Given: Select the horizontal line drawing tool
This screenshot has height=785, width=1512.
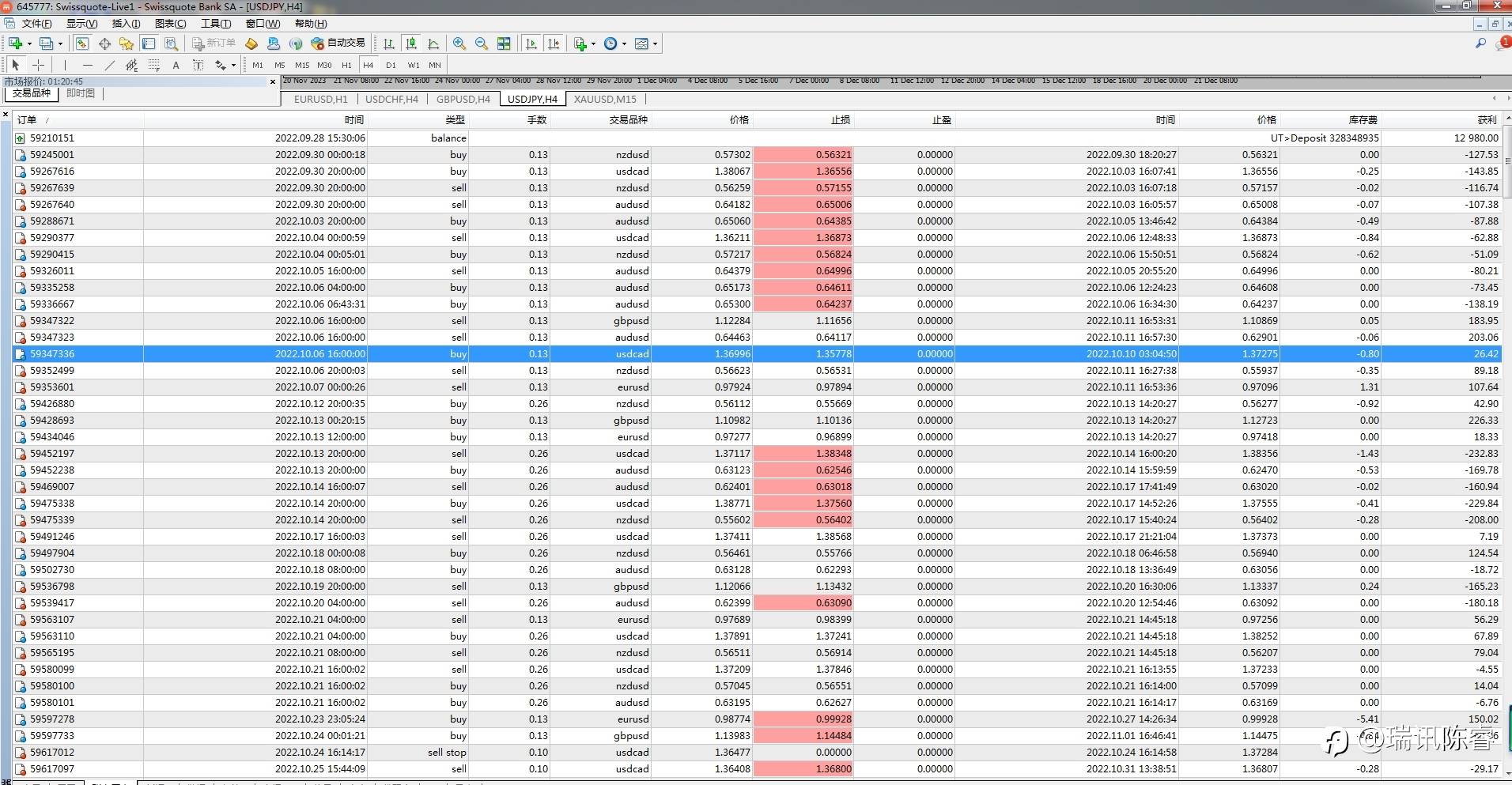Looking at the screenshot, I should [x=87, y=65].
